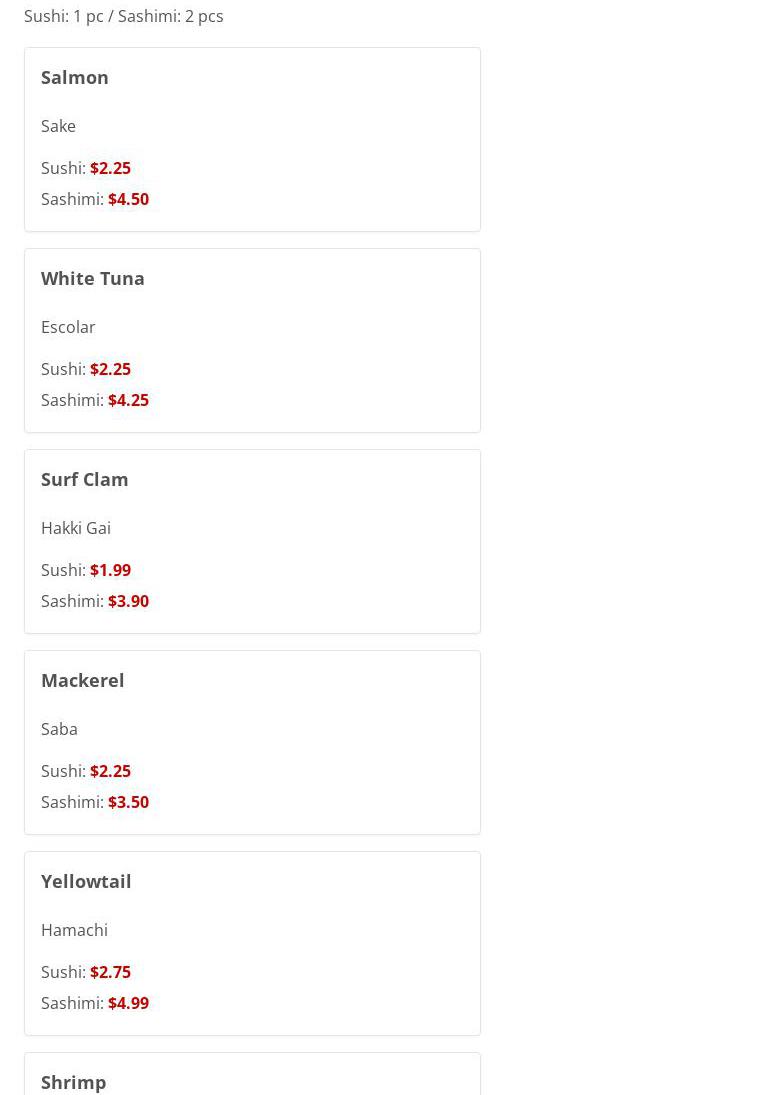
Task: Pick Mackerel sashimi price $3.50
Action: (128, 802)
